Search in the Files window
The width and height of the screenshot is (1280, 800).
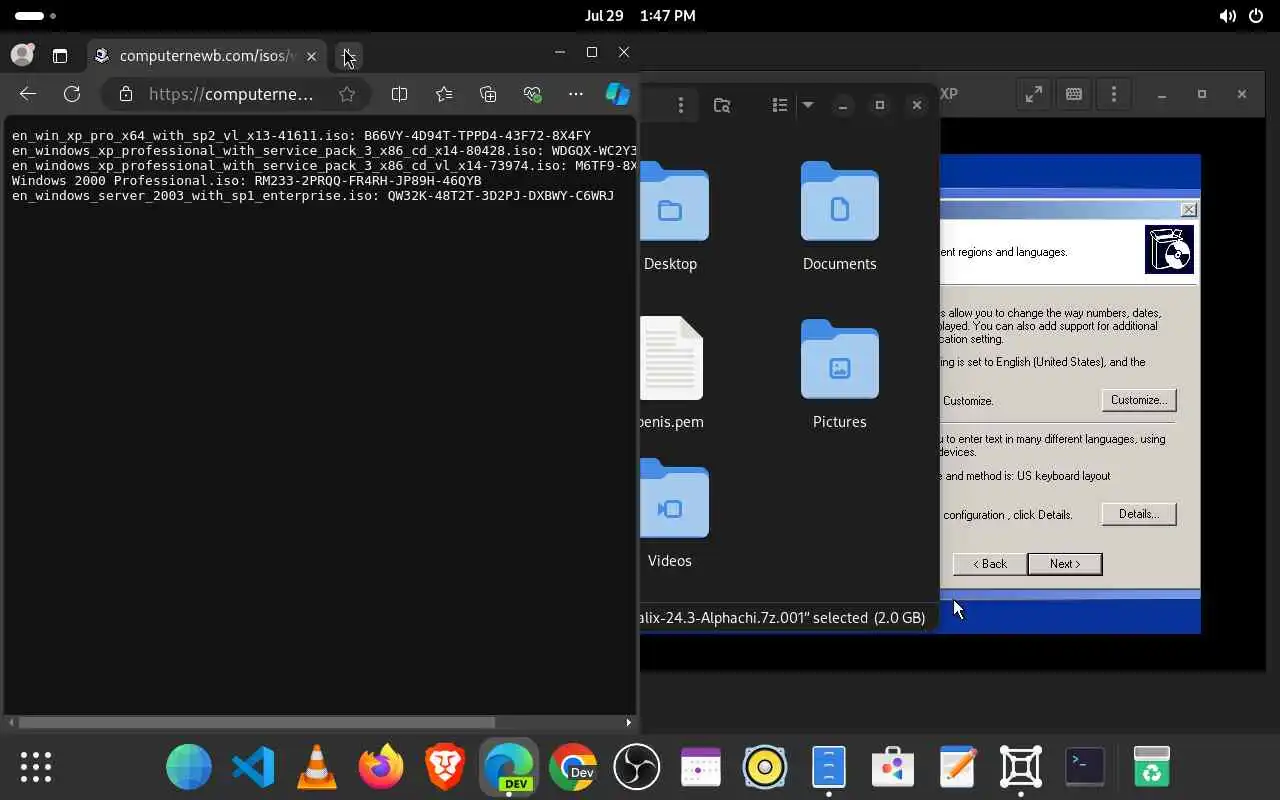(x=722, y=105)
